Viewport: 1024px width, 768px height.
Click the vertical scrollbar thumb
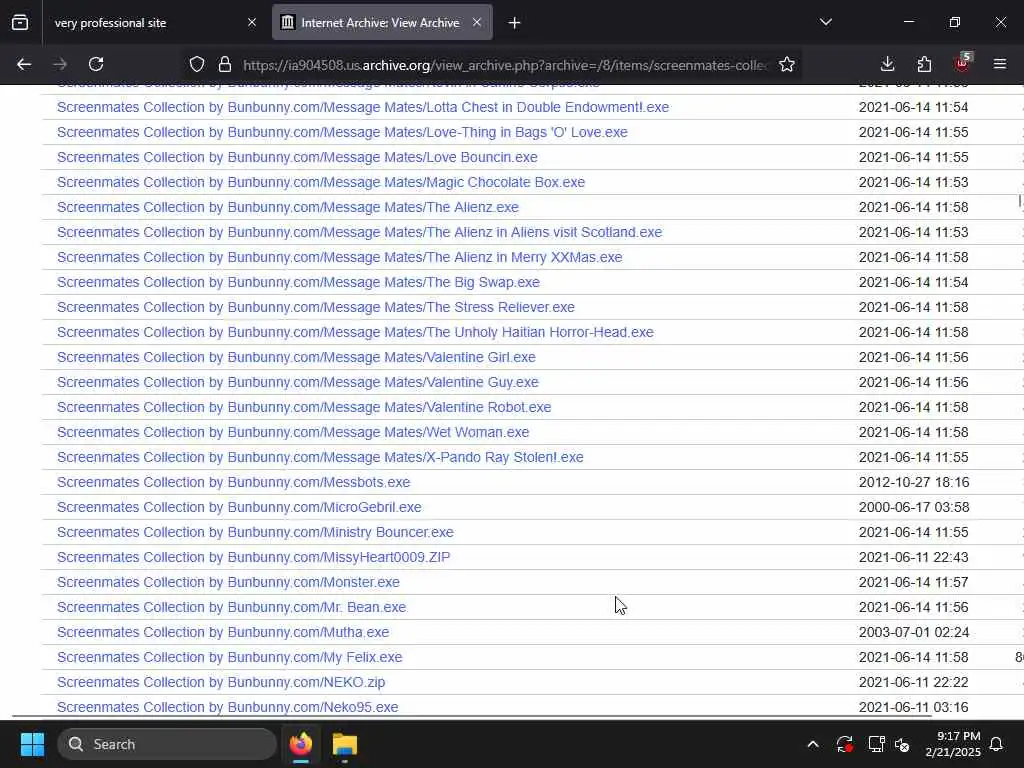point(1020,200)
